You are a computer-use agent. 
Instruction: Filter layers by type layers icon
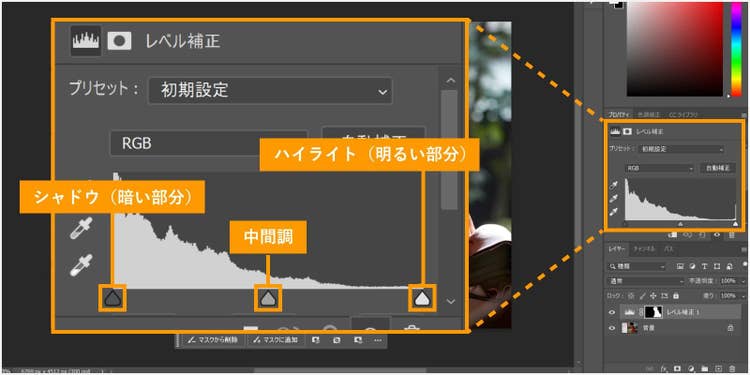pyautogui.click(x=705, y=266)
